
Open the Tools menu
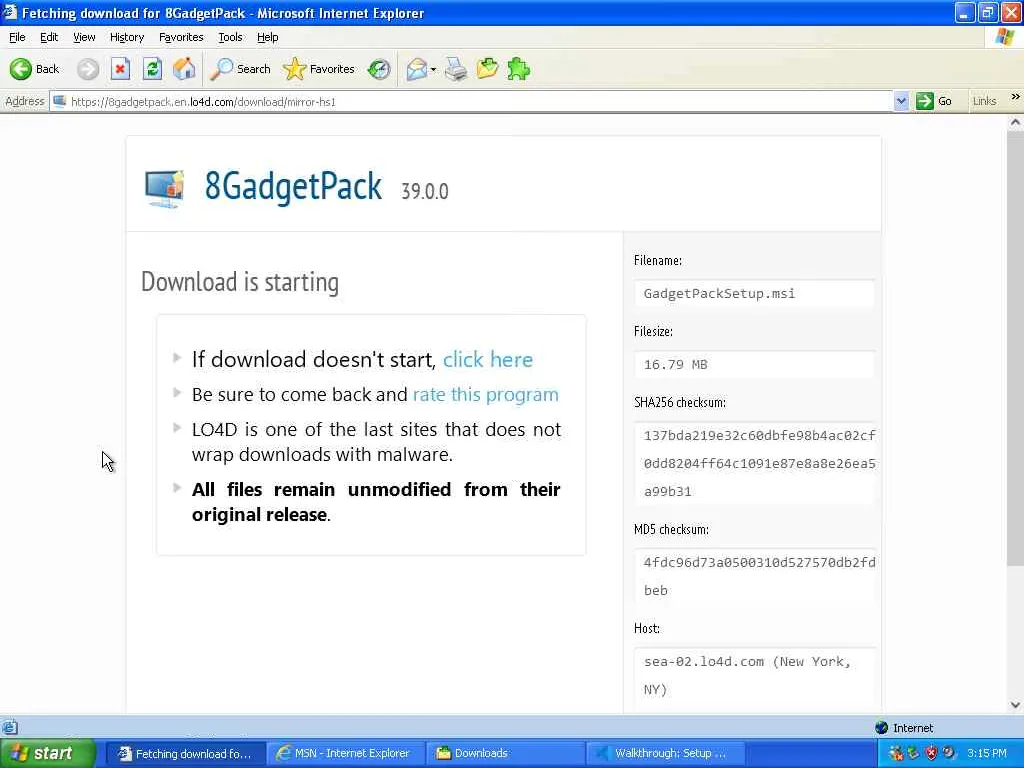230,37
